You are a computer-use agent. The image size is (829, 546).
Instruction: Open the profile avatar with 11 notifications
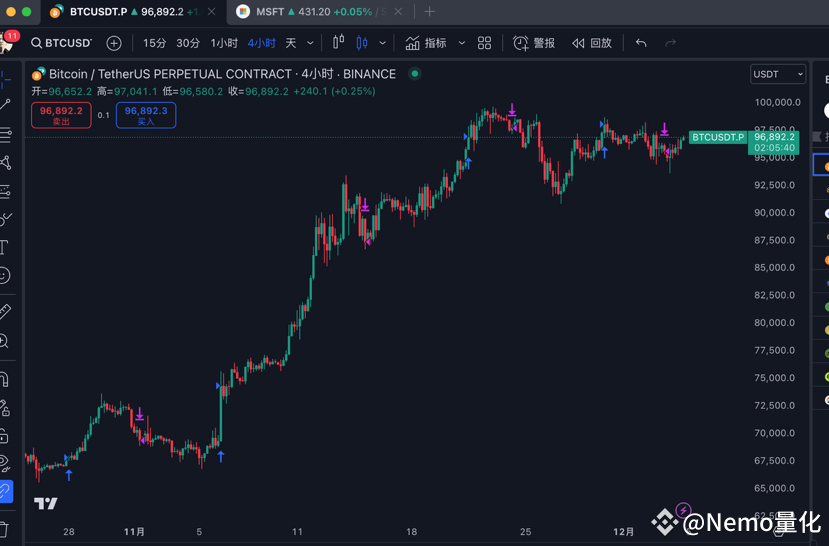pyautogui.click(x=6, y=43)
